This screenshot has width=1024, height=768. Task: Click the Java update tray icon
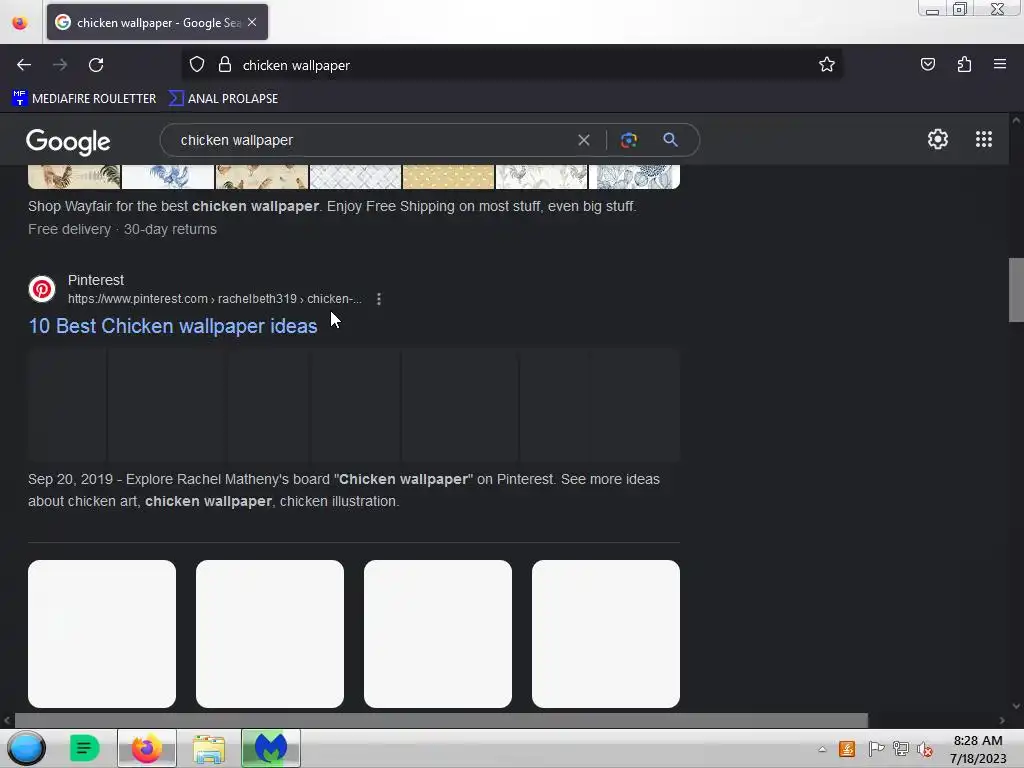click(847, 749)
